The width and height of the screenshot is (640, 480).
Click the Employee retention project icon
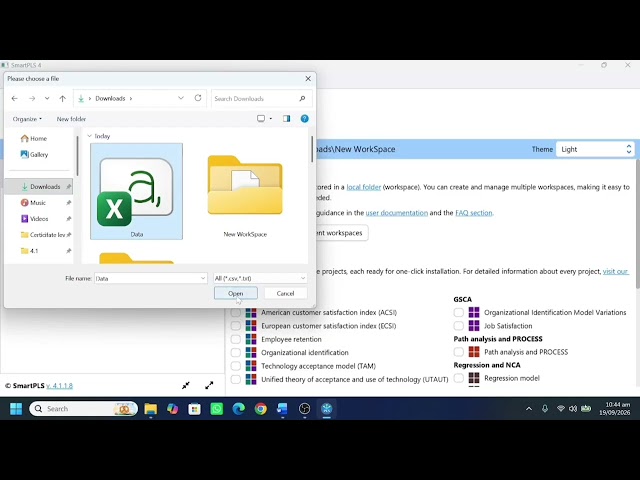coord(251,339)
